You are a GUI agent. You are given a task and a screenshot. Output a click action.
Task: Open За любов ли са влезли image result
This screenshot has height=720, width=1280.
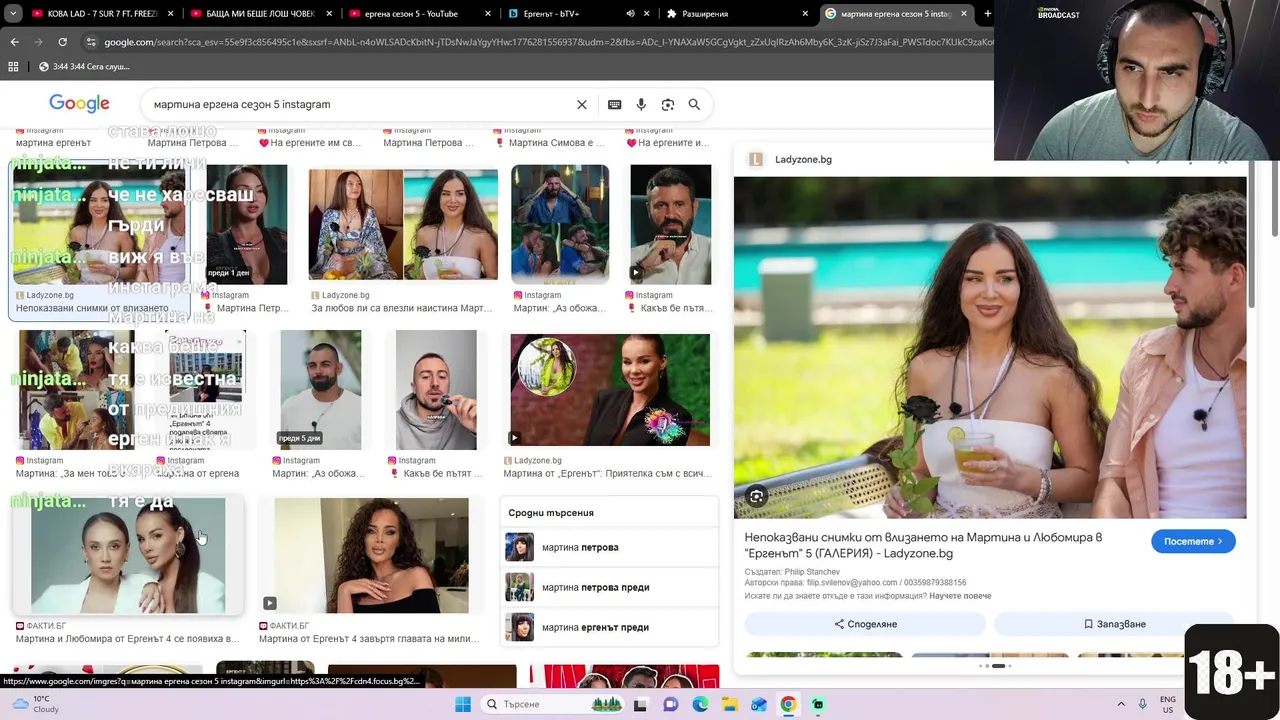[403, 225]
